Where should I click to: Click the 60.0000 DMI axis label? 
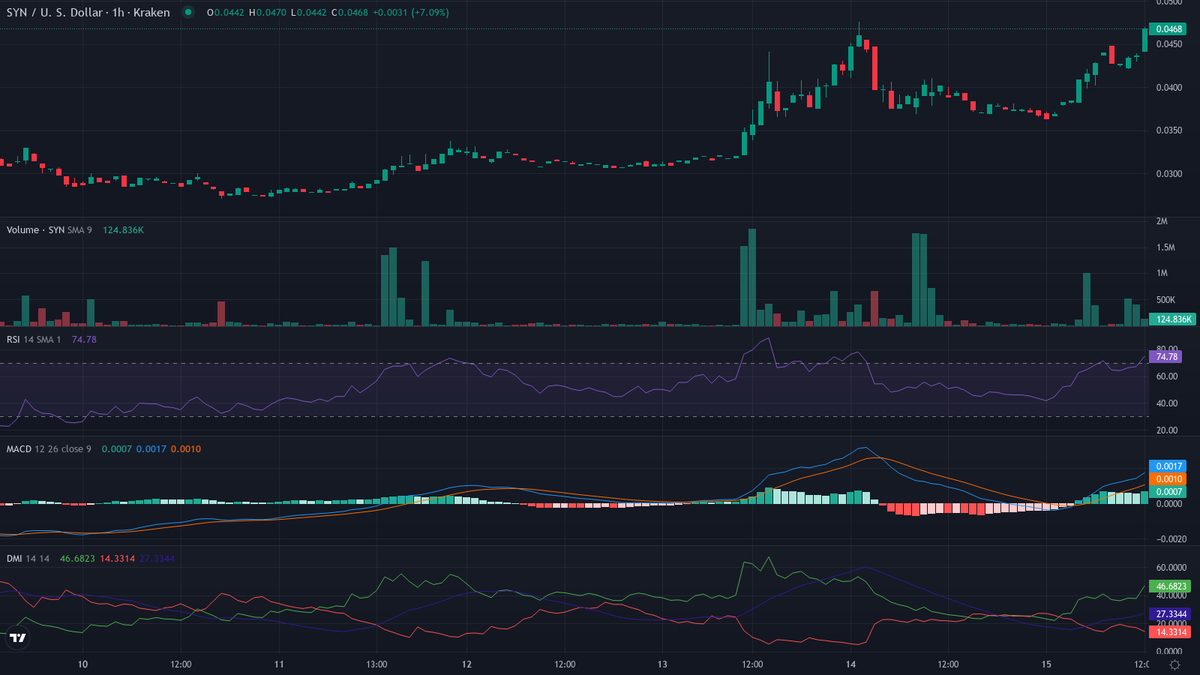[1170, 567]
